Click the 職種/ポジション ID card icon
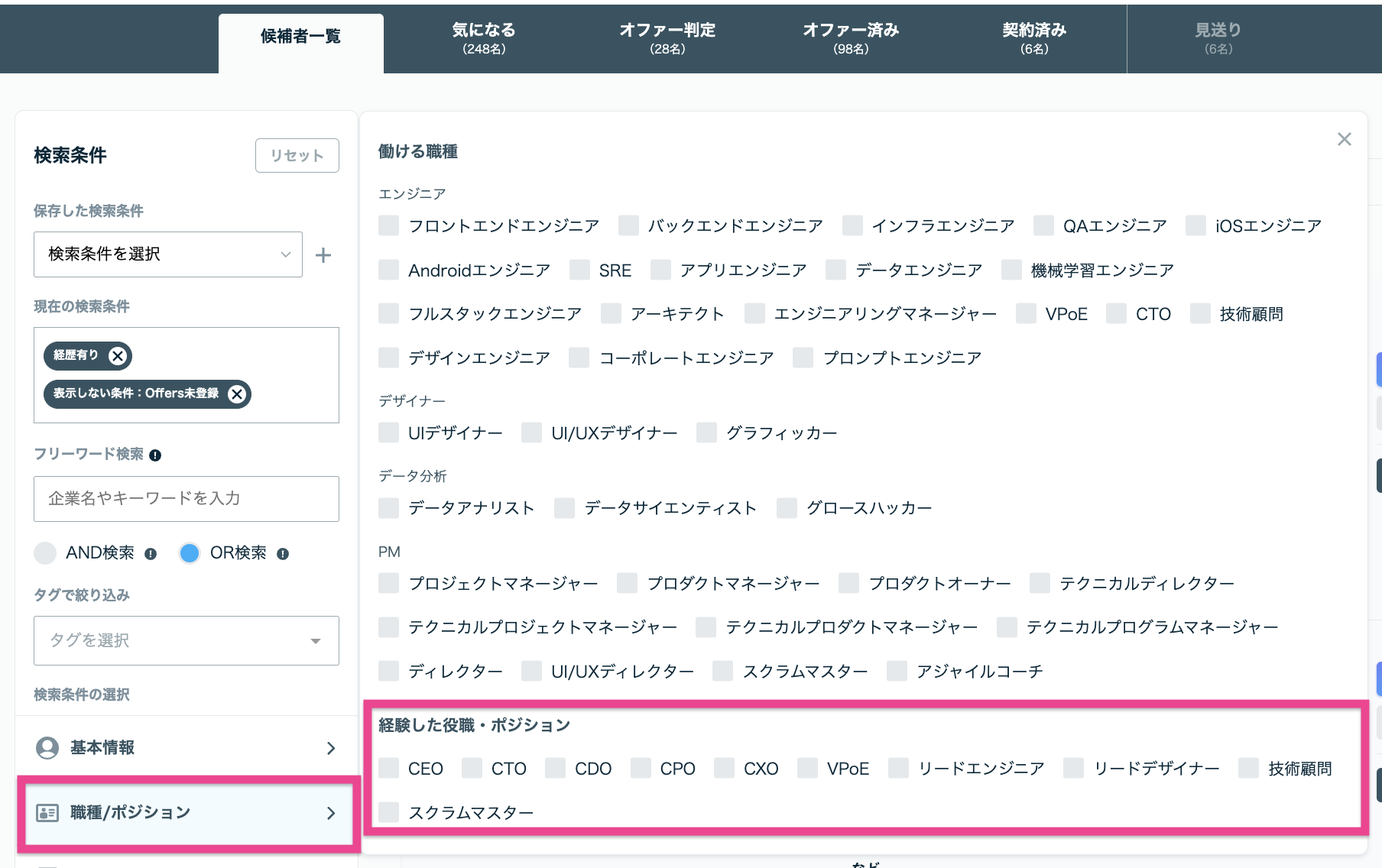 pyautogui.click(x=47, y=813)
